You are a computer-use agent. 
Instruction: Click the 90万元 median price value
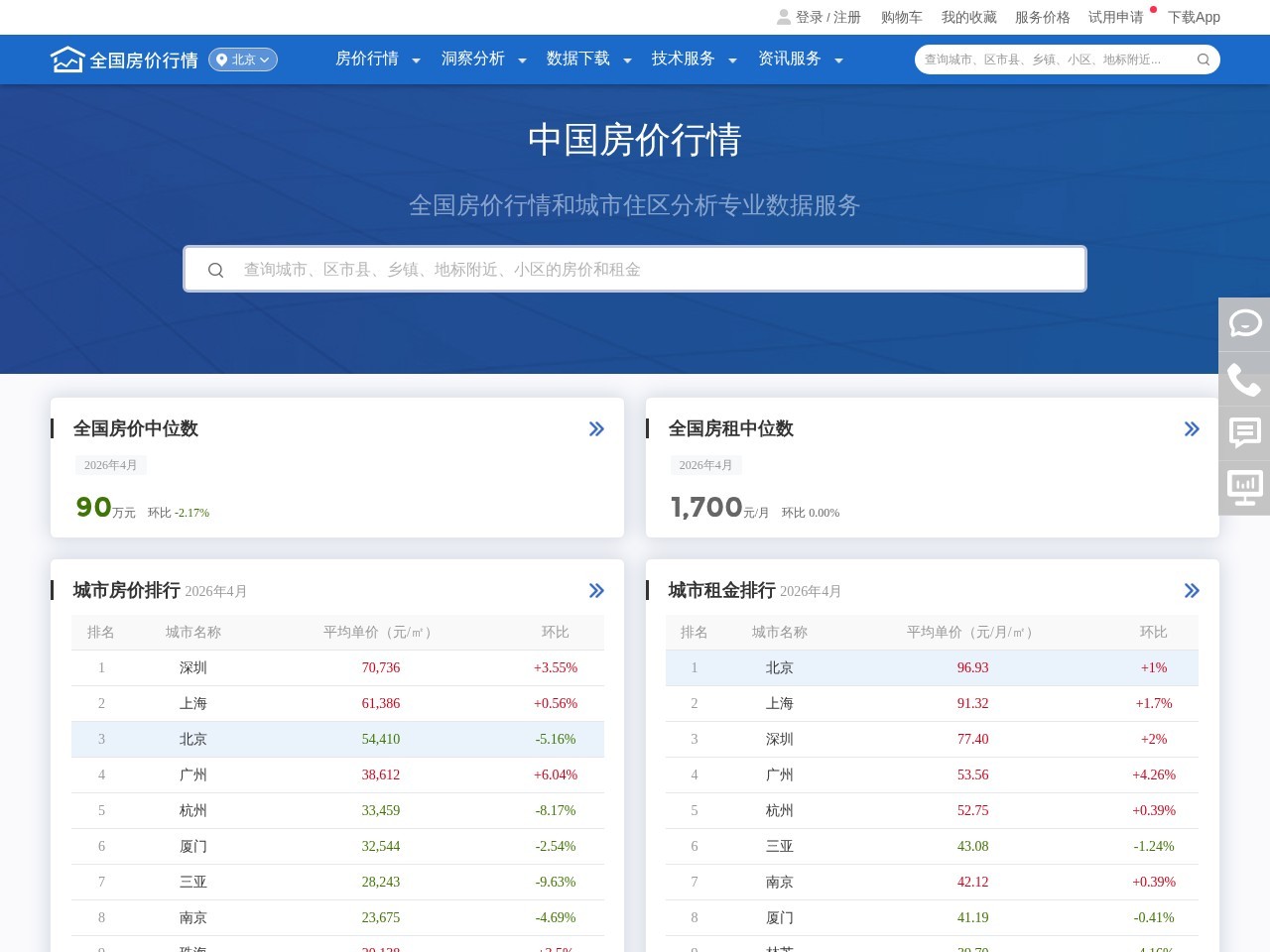click(x=106, y=508)
